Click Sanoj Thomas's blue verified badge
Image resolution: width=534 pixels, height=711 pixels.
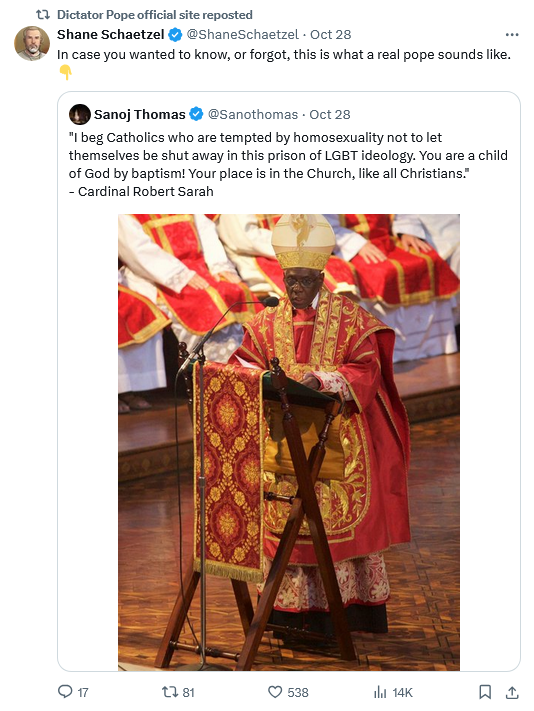coord(196,114)
